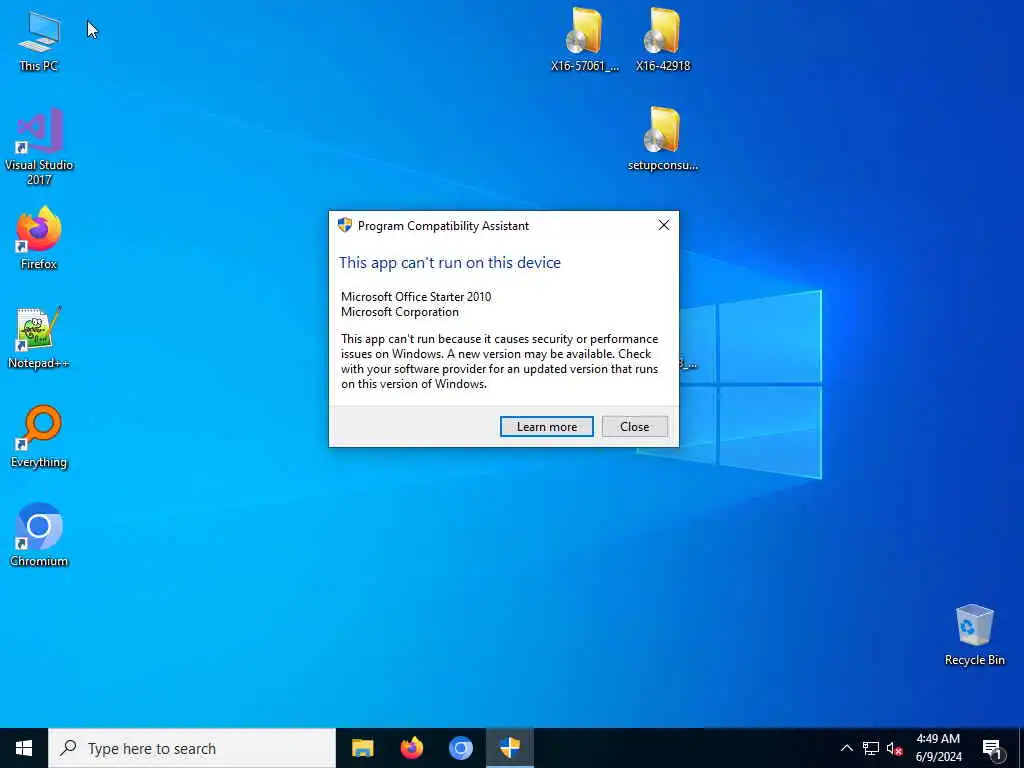Open the This PC desktop icon
The height and width of the screenshot is (768, 1024).
[x=39, y=40]
